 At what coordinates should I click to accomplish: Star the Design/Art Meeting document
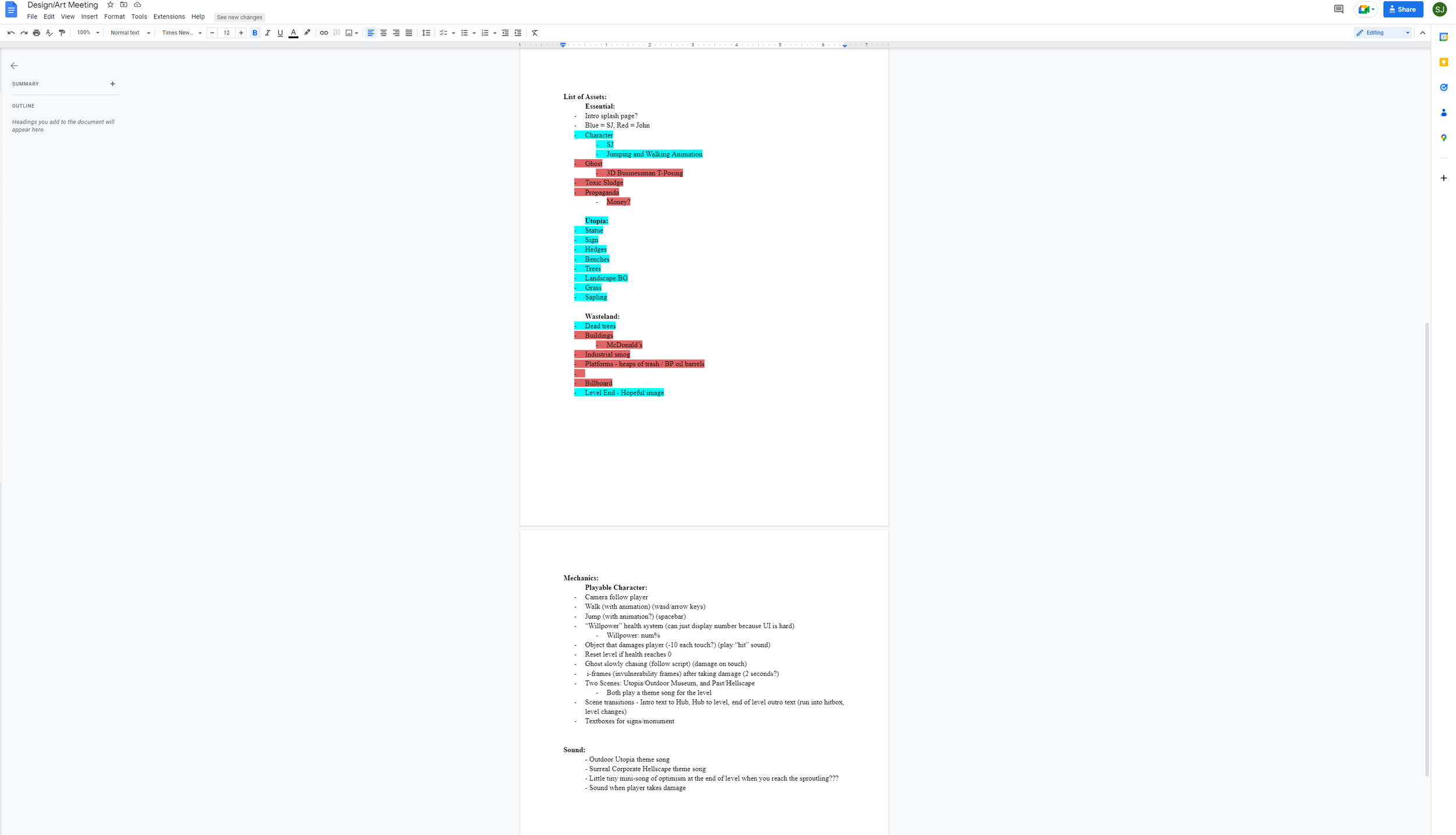point(110,5)
